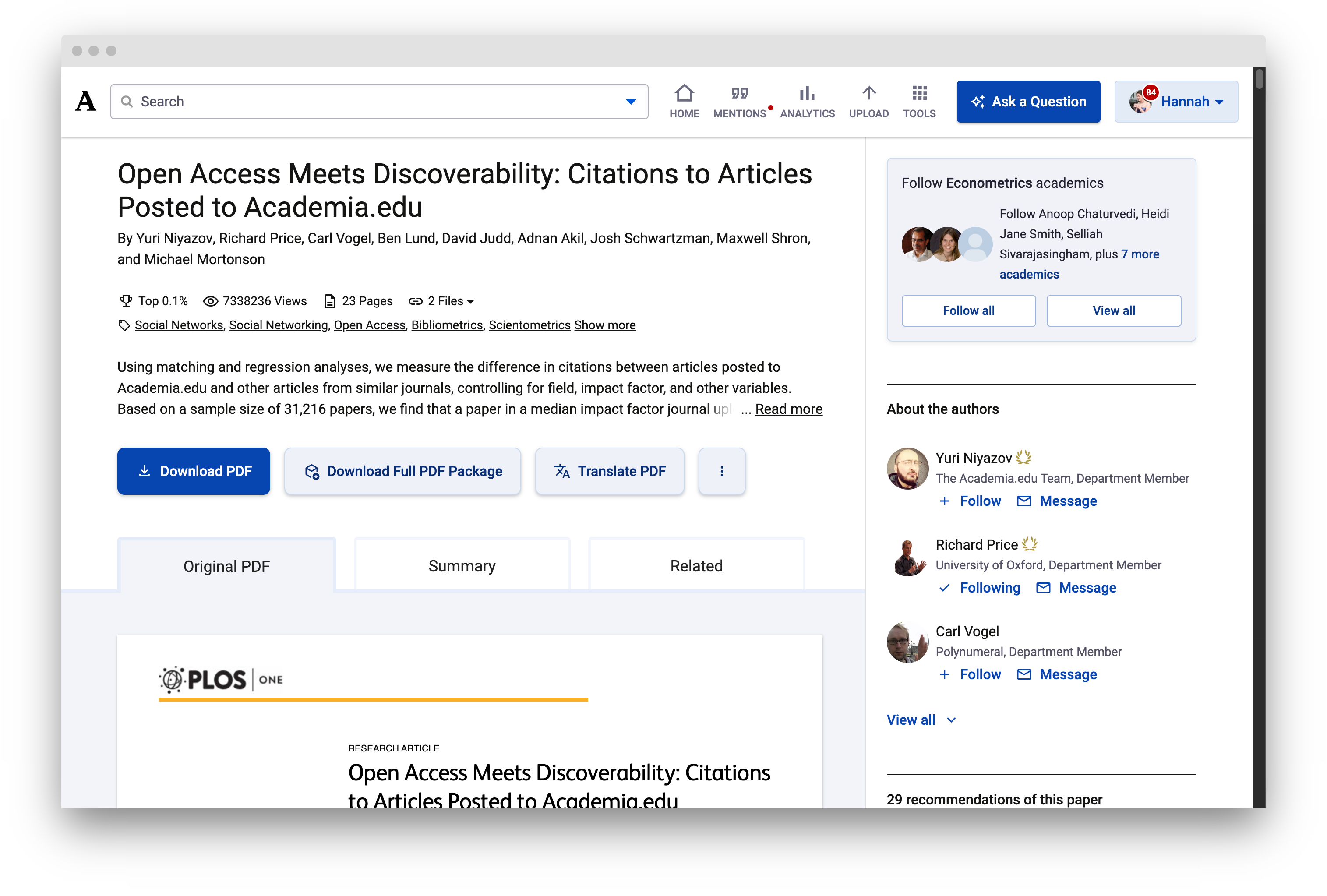Switch to the Summary tab
1327x896 pixels.
coord(461,566)
